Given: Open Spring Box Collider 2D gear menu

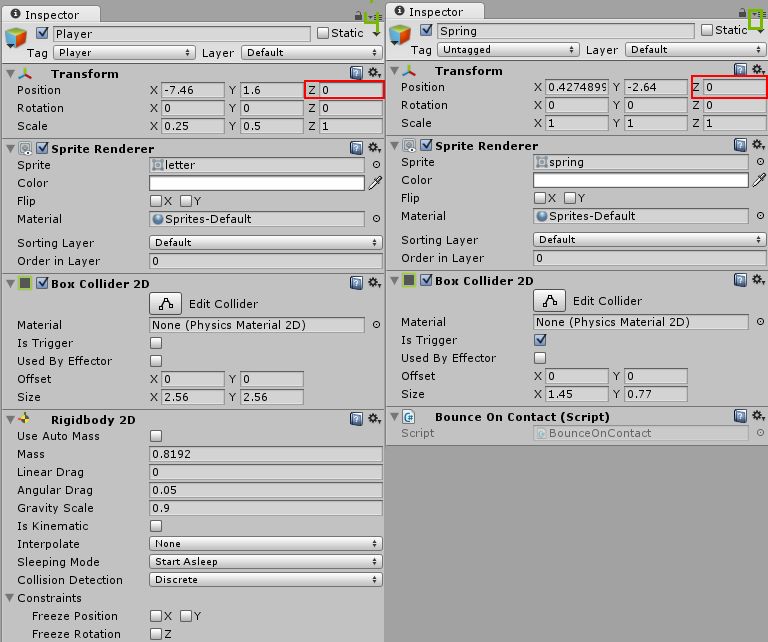Looking at the screenshot, I should [x=758, y=280].
